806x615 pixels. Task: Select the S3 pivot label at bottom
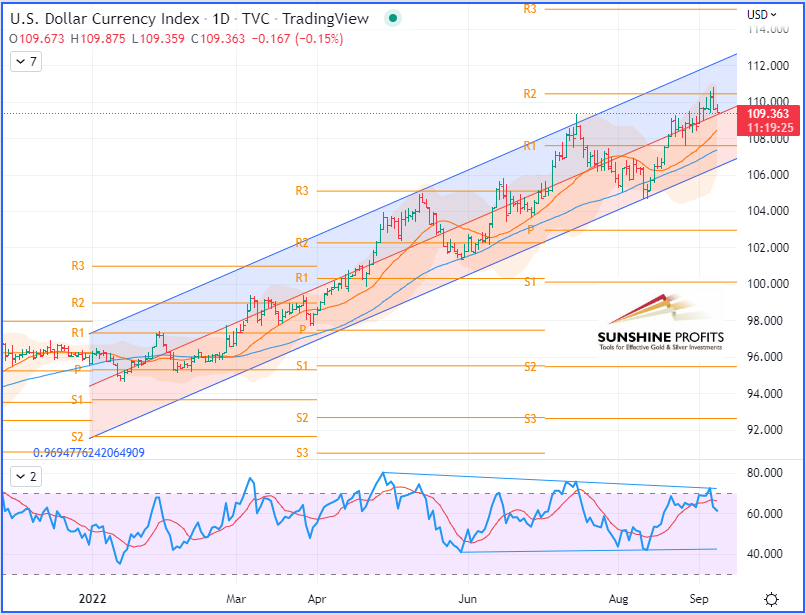point(302,453)
